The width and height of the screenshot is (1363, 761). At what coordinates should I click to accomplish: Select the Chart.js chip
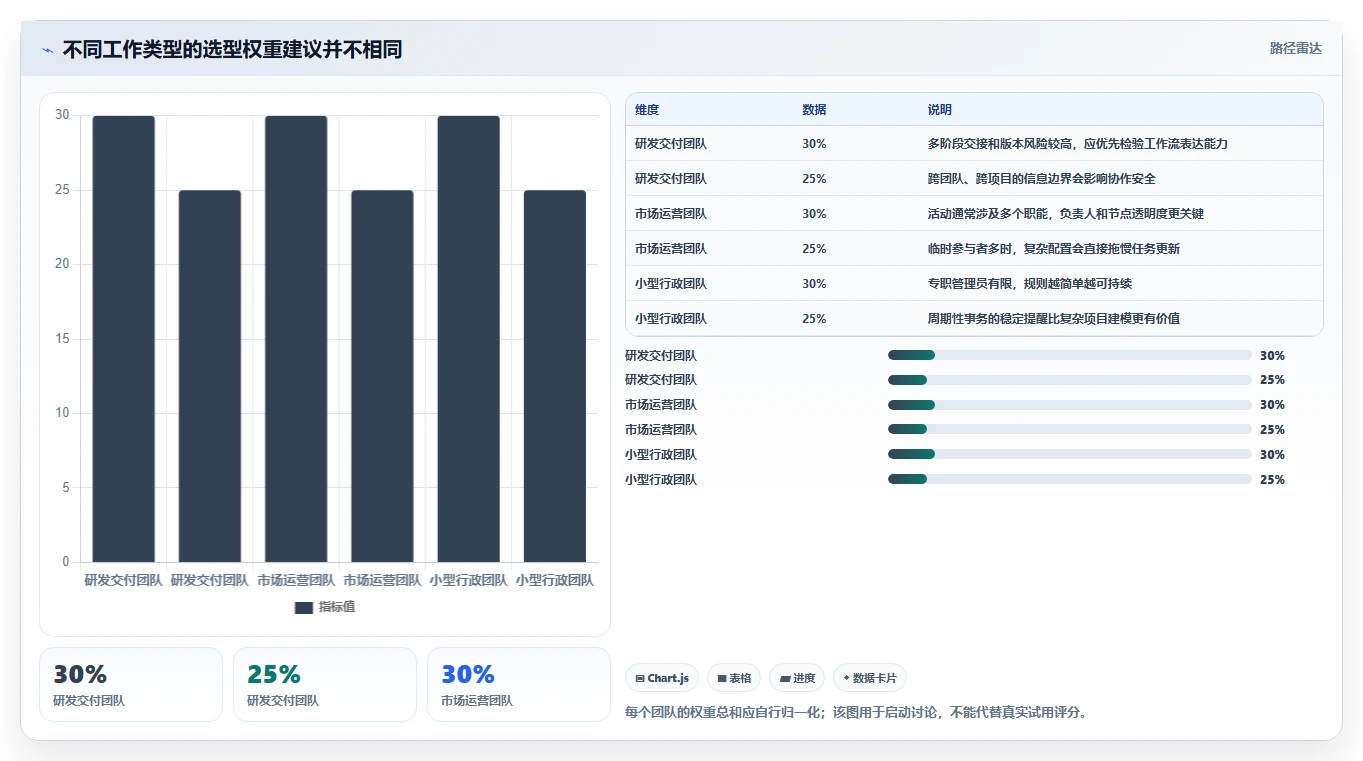[x=662, y=678]
